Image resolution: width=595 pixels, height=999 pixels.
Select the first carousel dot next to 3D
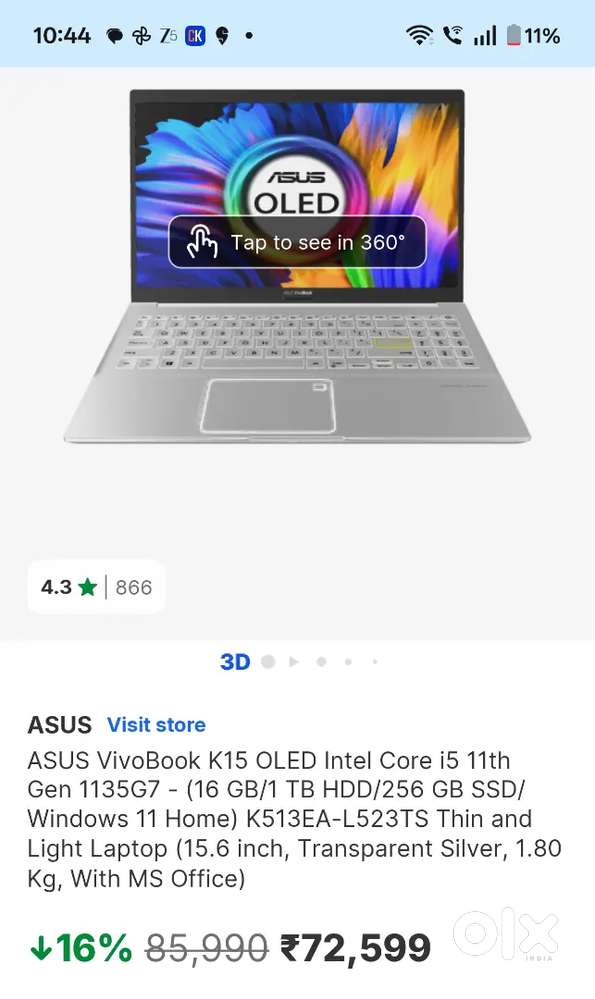pos(268,662)
